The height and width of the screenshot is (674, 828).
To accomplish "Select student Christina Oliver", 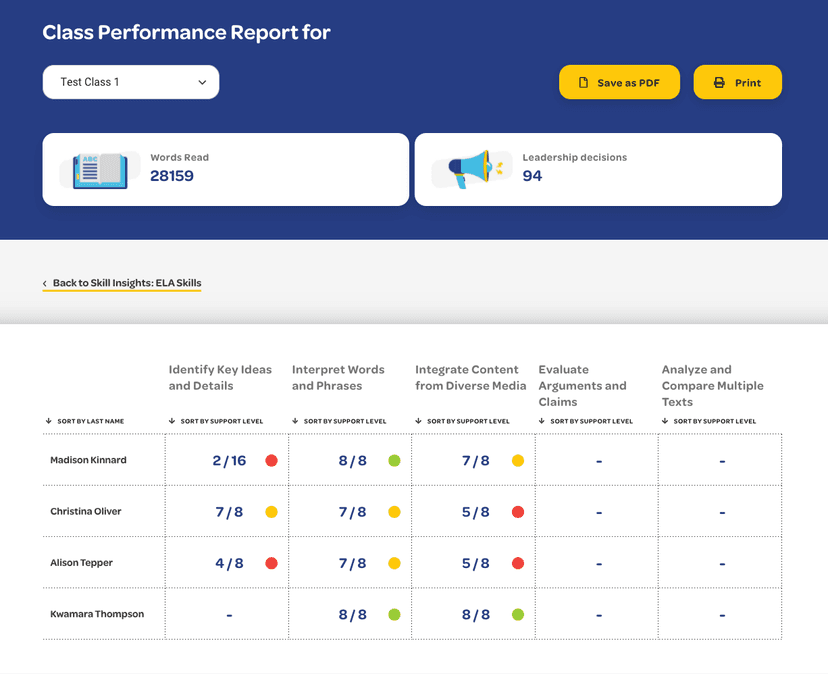I will pos(86,512).
